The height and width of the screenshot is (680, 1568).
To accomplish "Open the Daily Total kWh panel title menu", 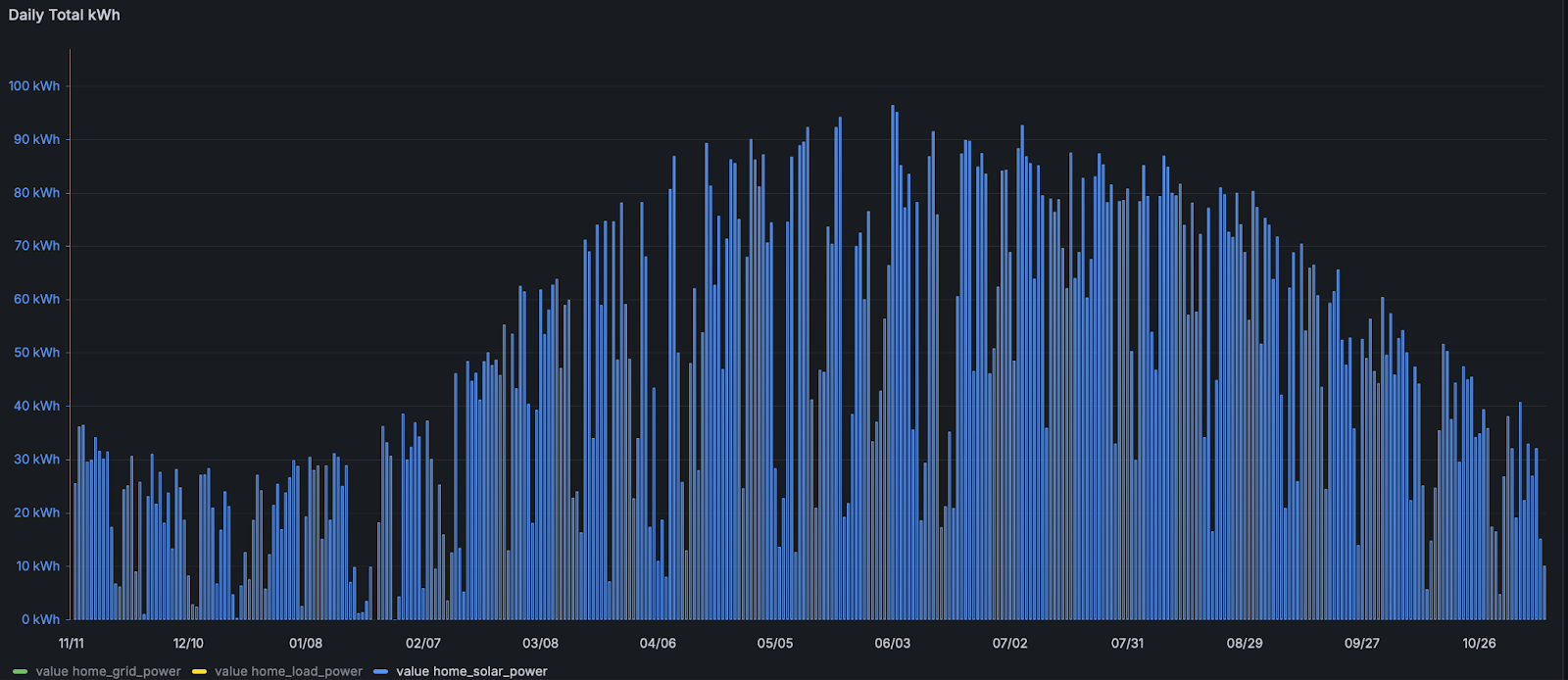I will tap(65, 15).
